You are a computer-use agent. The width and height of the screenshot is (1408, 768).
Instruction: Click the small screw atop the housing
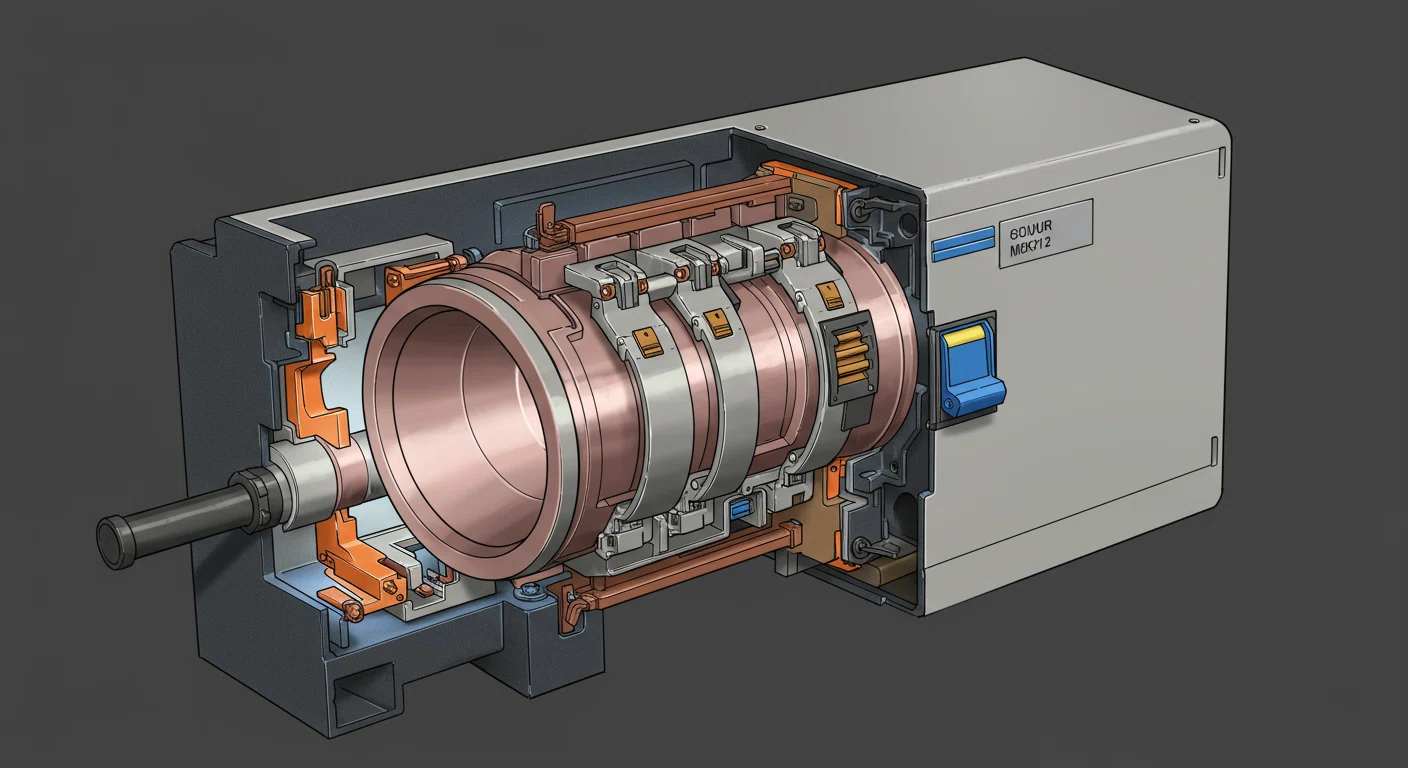[762, 127]
